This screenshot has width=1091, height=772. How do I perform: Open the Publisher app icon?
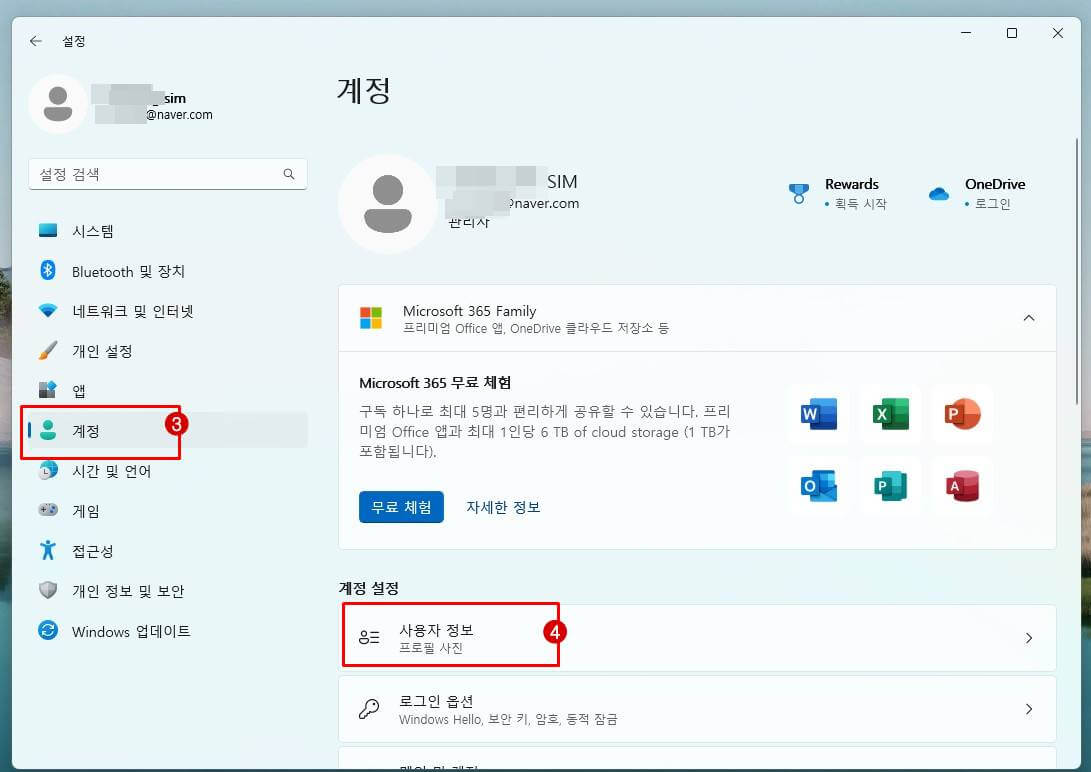click(890, 486)
